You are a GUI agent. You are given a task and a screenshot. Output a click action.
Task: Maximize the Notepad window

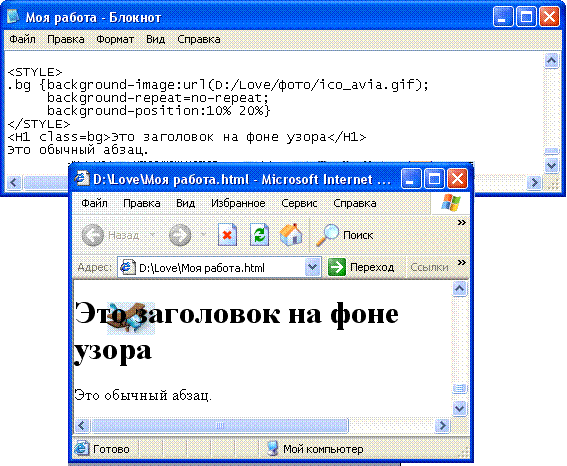click(526, 17)
